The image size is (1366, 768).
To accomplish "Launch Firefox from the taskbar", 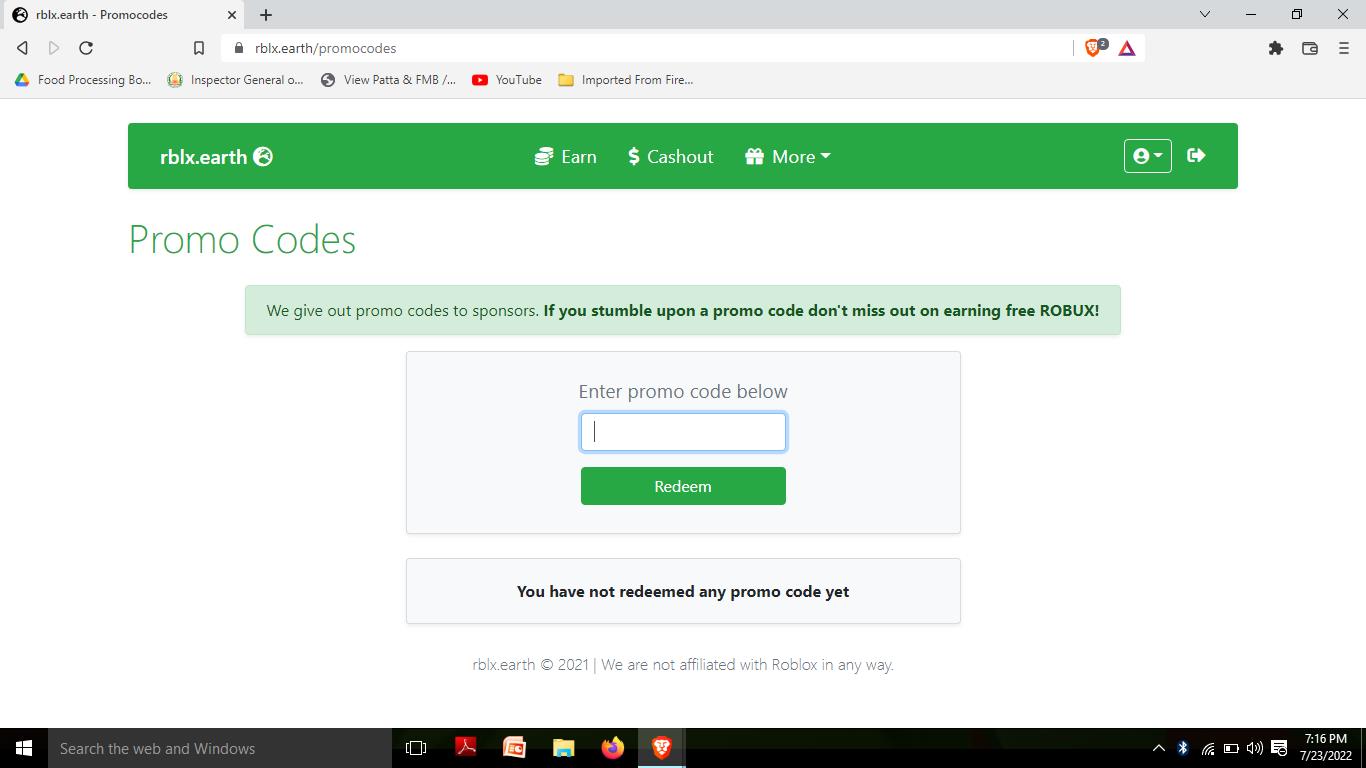I will coord(613,748).
